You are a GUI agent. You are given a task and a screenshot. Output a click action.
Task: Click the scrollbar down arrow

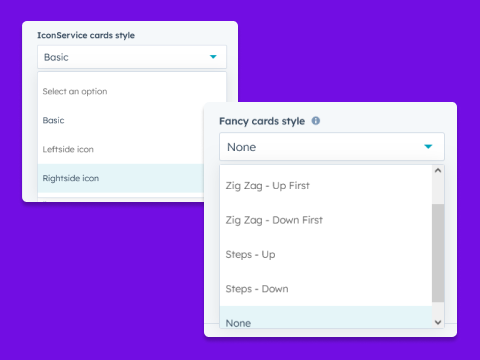(x=438, y=322)
